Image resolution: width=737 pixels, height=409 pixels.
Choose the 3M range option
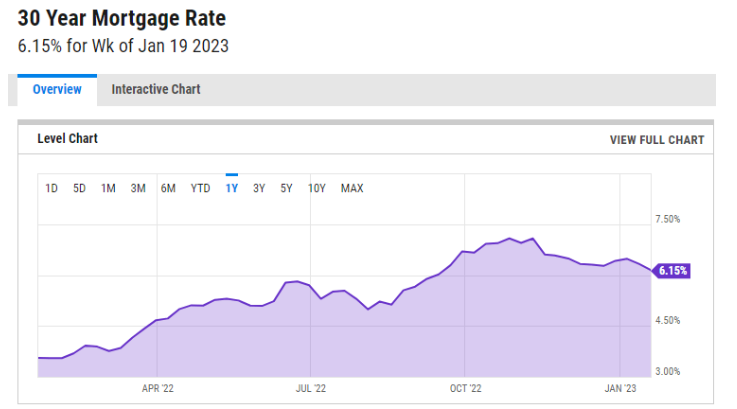138,188
